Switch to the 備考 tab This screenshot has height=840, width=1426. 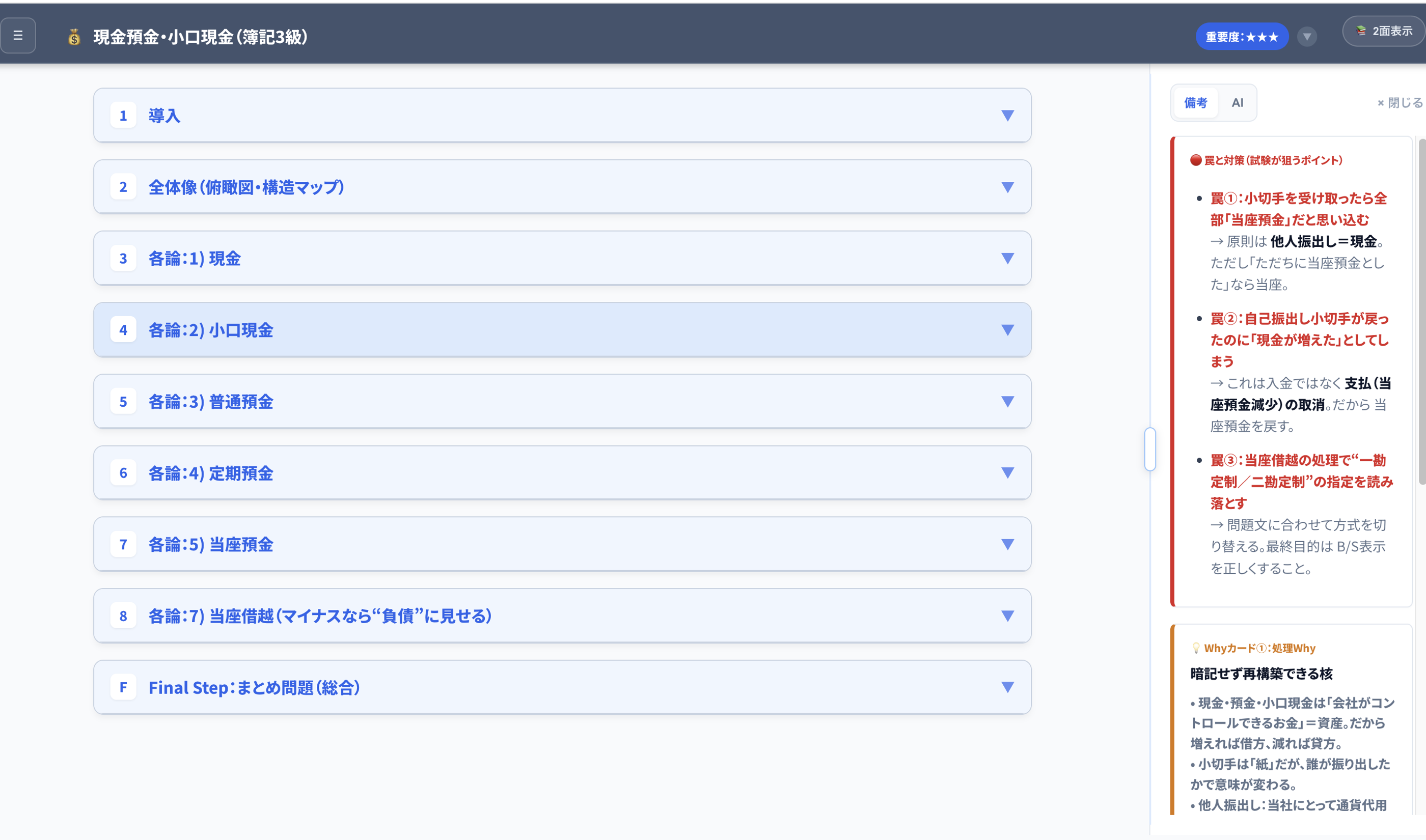pos(1196,102)
